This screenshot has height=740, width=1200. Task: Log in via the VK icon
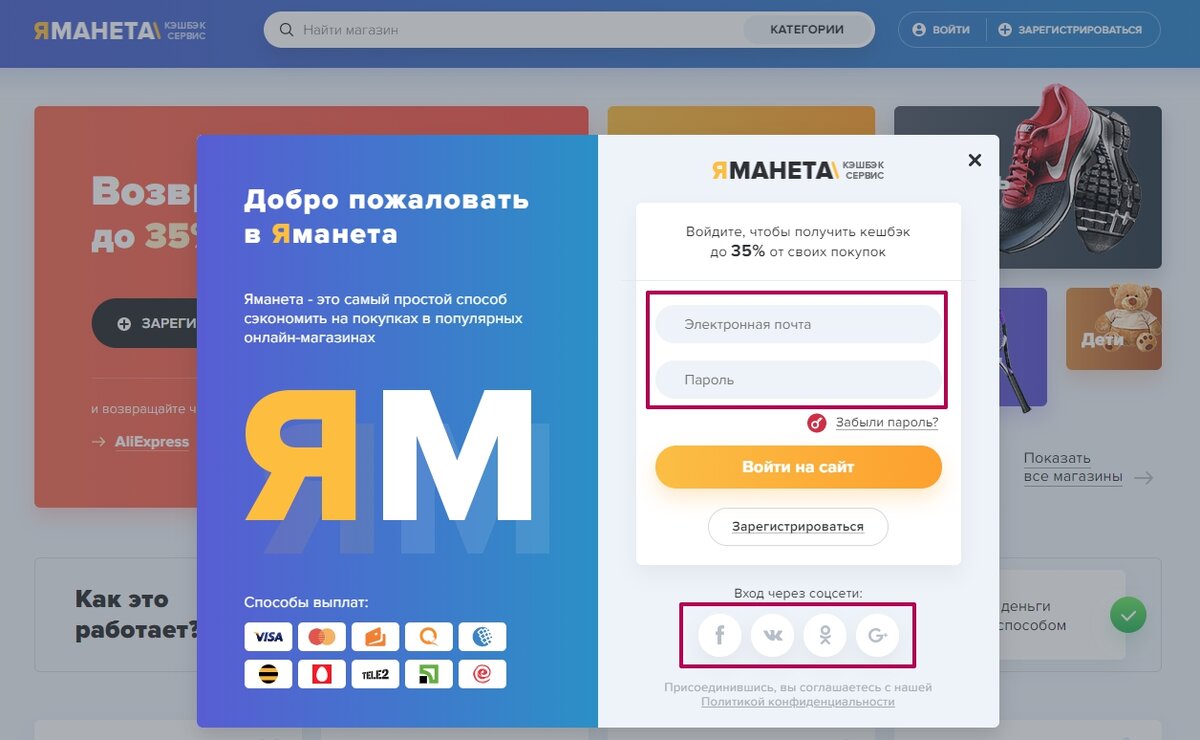click(x=772, y=635)
